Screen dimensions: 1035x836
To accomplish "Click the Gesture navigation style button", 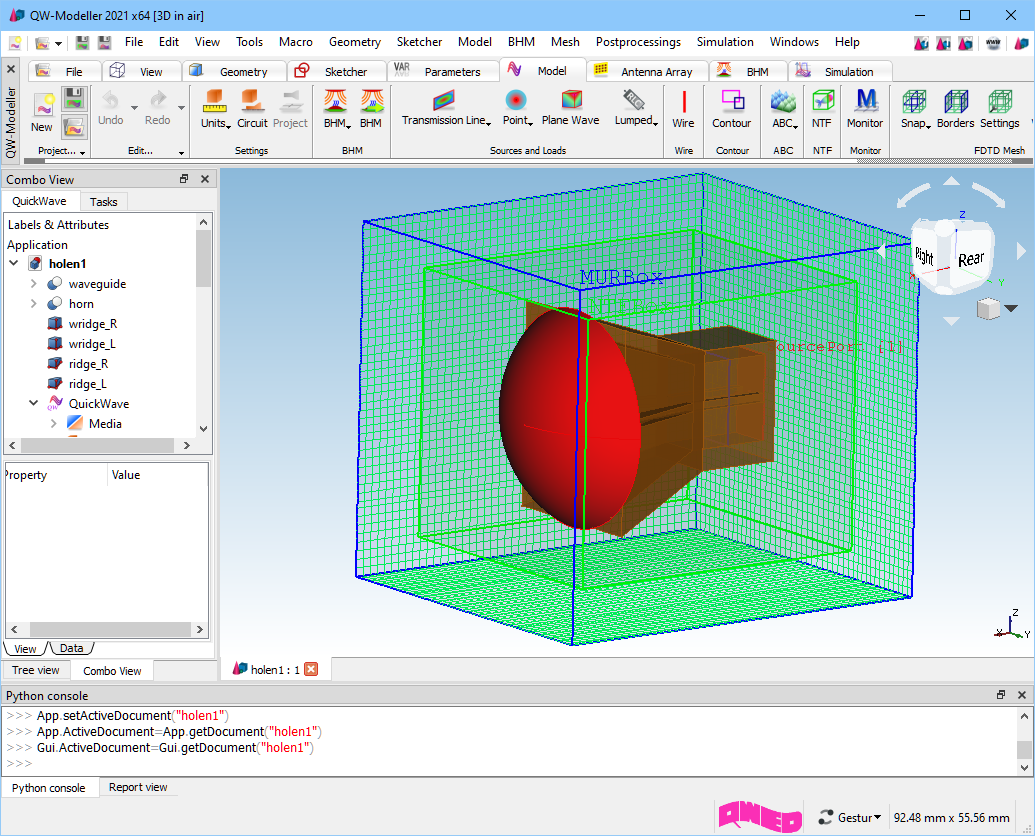I will click(850, 817).
